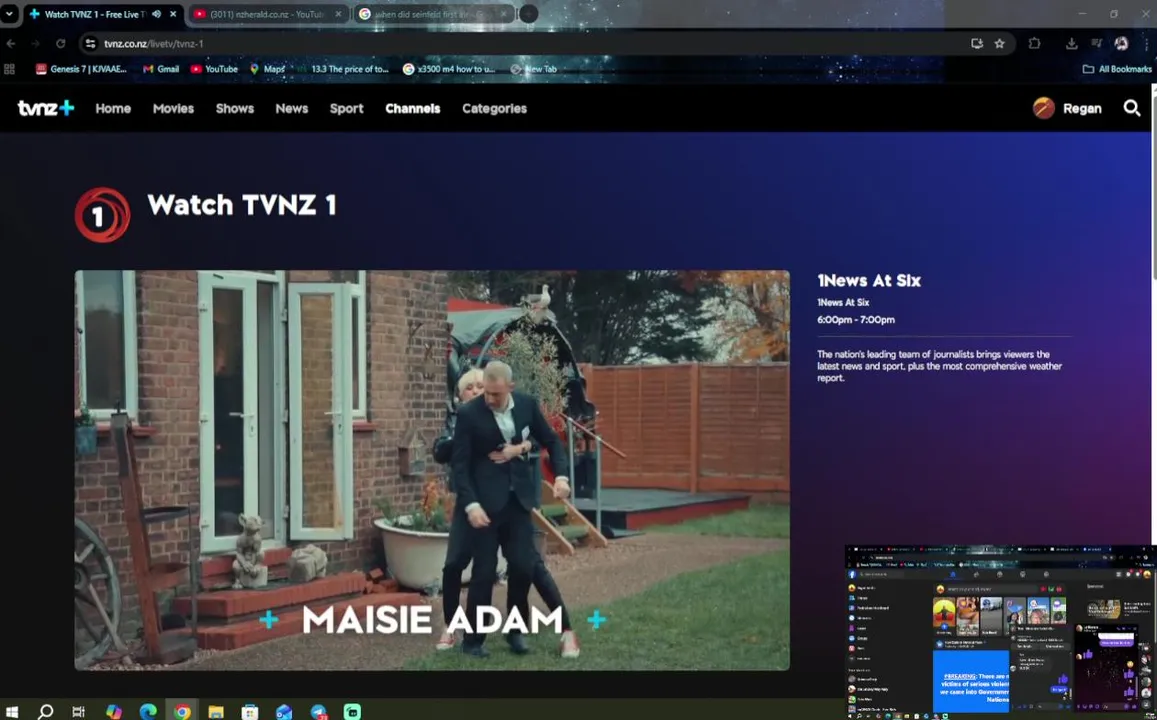The image size is (1157, 720).
Task: Open Microsoft Store from the taskbar
Action: [250, 711]
